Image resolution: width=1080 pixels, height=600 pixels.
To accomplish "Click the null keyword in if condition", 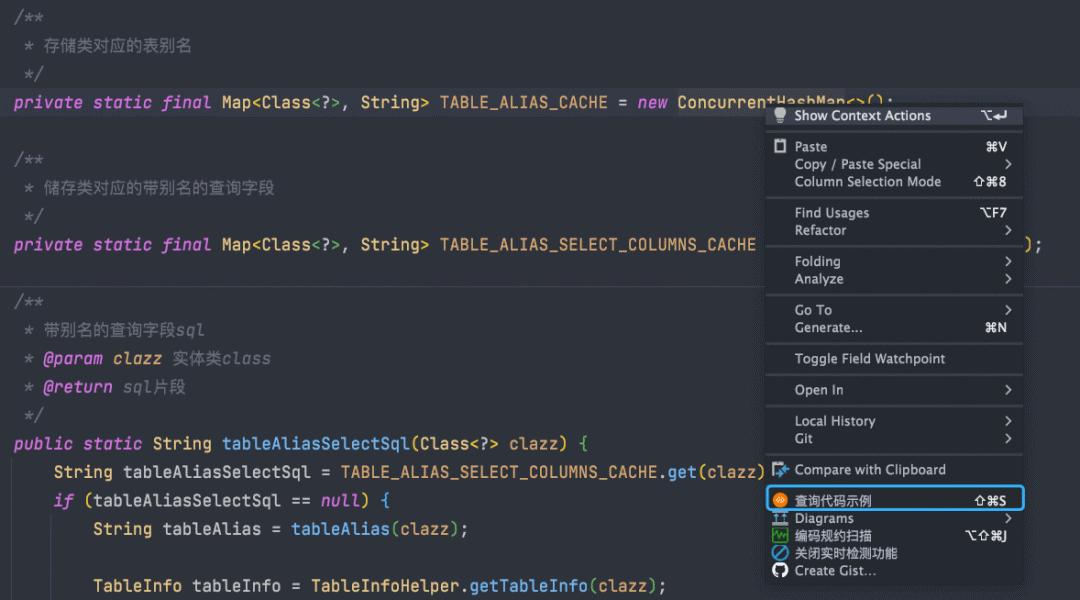I will (x=340, y=501).
